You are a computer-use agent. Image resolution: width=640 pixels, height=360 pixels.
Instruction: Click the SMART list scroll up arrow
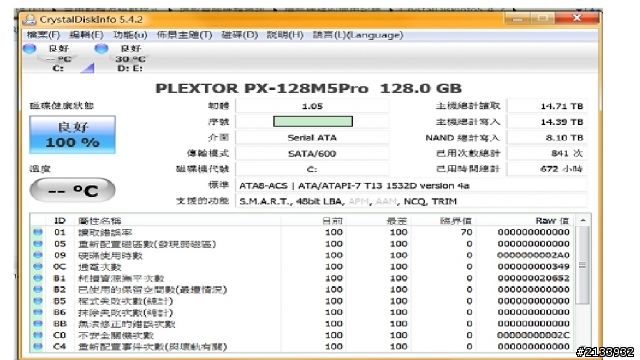coord(583,220)
